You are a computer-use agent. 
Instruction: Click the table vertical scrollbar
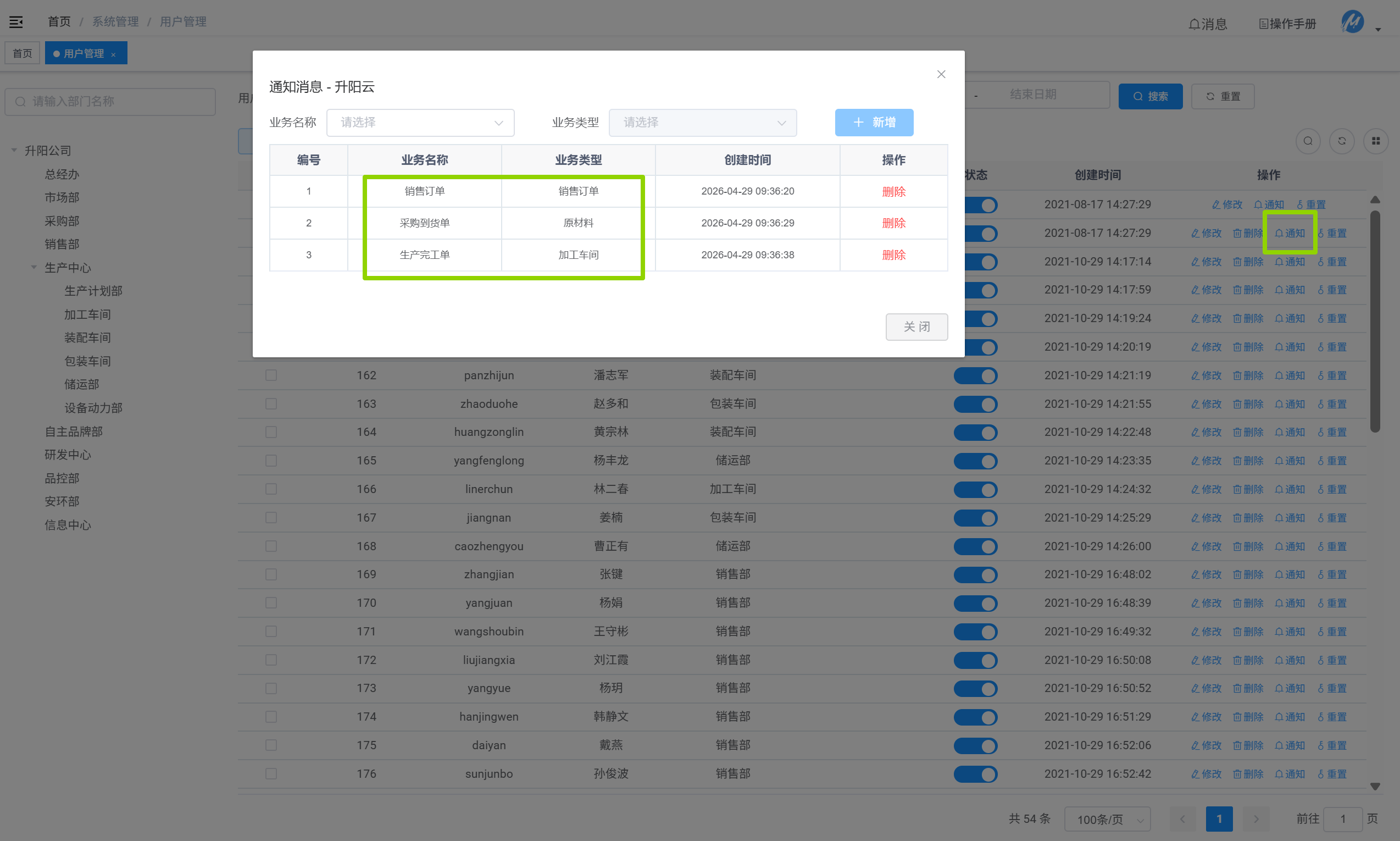(x=1375, y=322)
